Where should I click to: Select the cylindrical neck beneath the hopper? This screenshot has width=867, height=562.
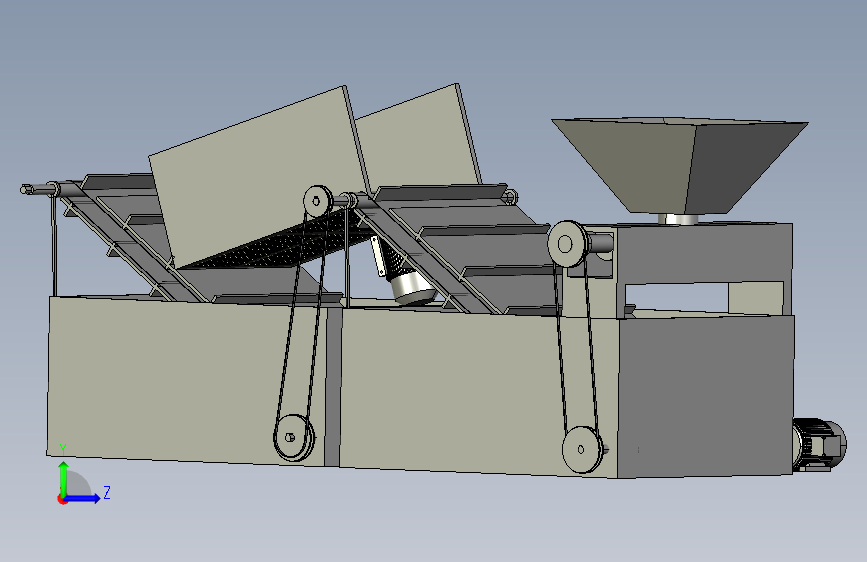click(678, 219)
